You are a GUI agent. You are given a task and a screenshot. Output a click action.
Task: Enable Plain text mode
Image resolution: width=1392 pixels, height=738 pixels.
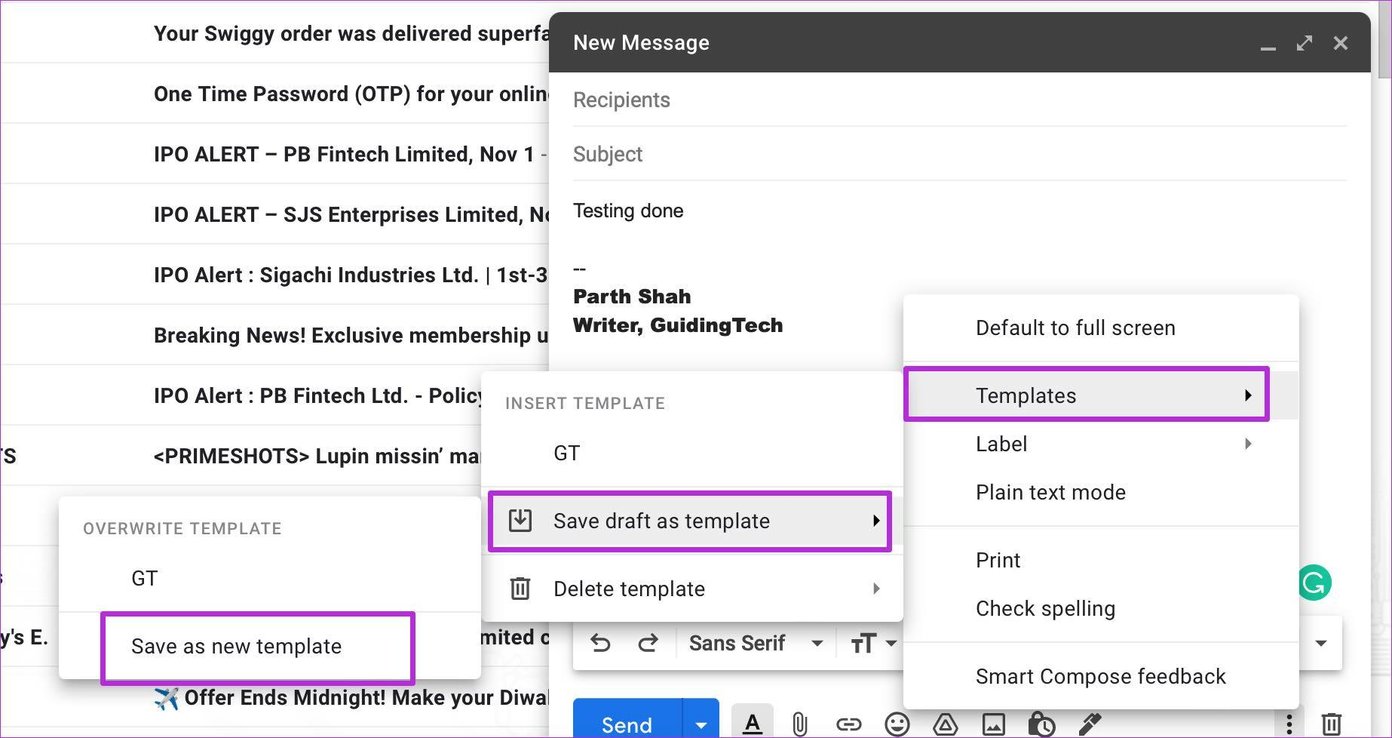(1050, 492)
